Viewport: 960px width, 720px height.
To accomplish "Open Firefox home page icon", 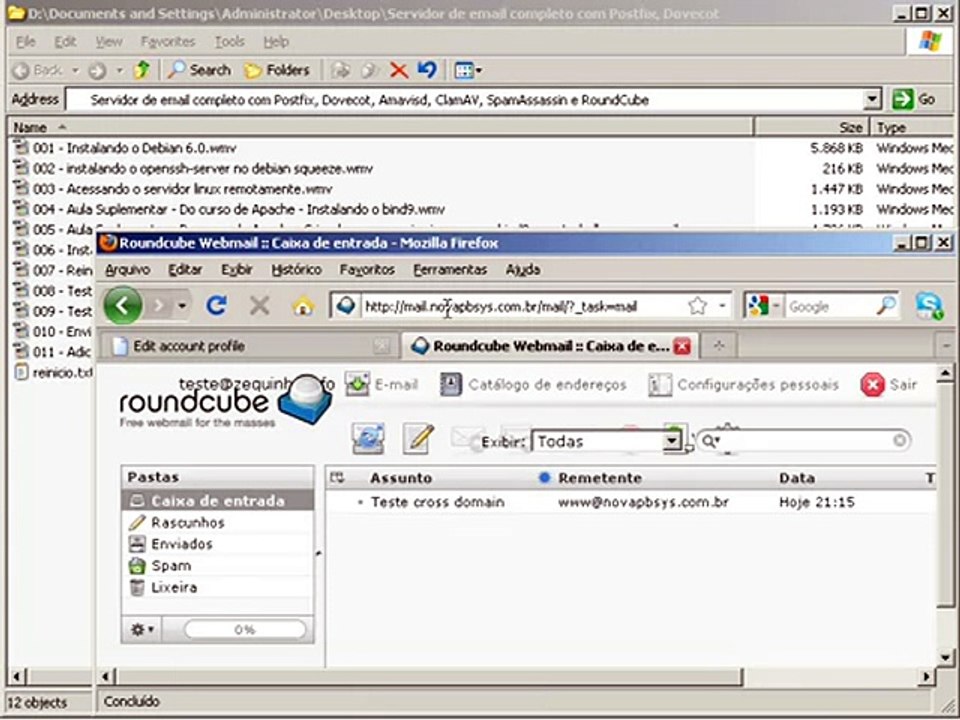I will 303,306.
